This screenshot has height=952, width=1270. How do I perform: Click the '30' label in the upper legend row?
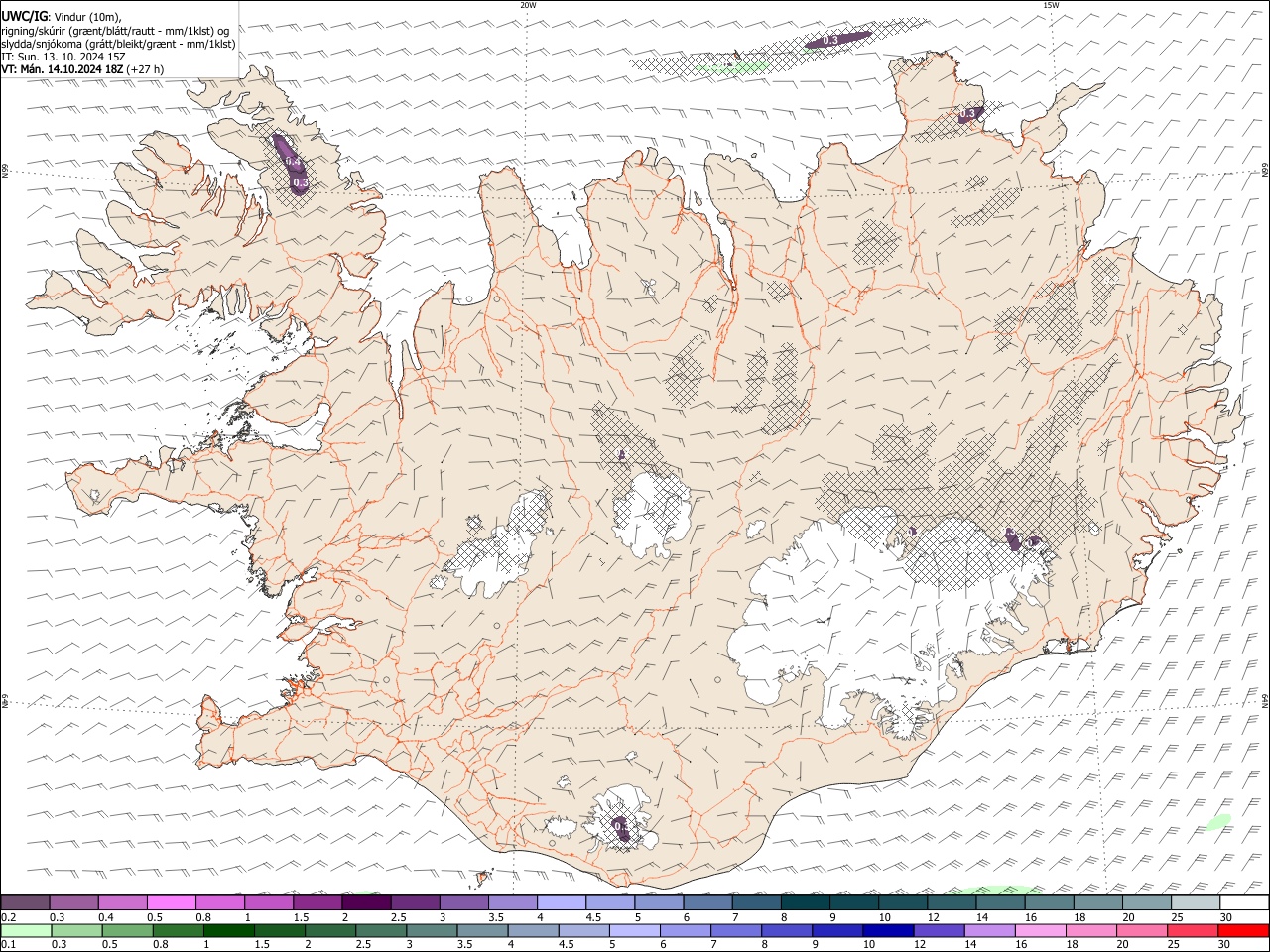(1225, 917)
